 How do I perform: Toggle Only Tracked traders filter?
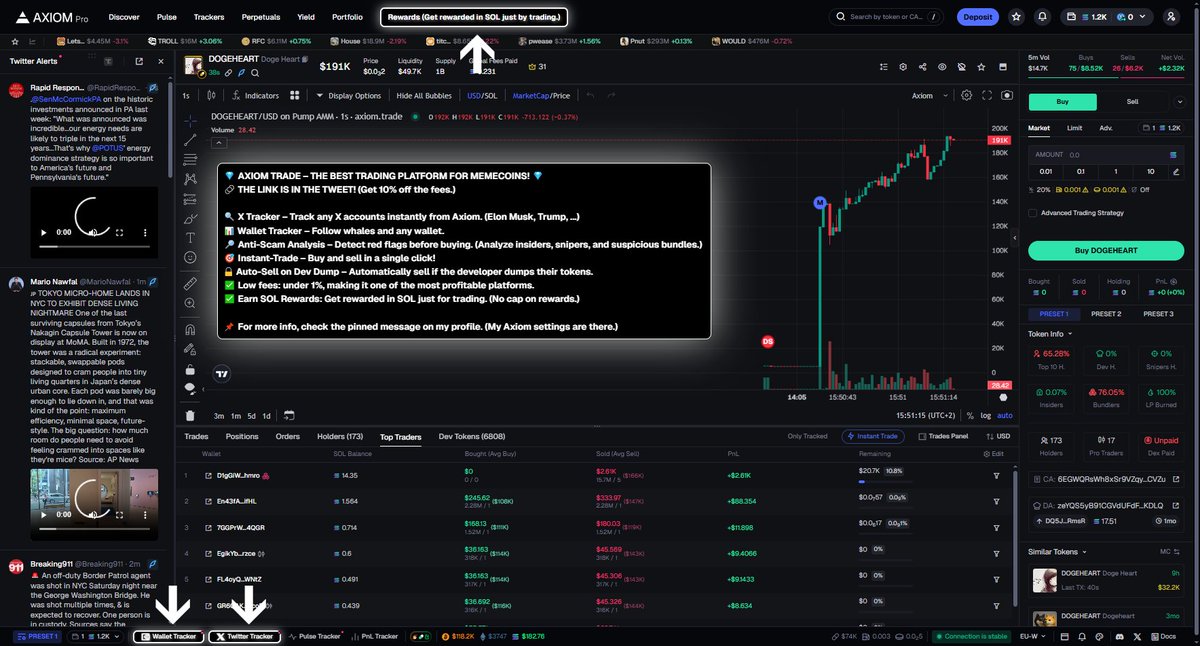[x=807, y=436]
